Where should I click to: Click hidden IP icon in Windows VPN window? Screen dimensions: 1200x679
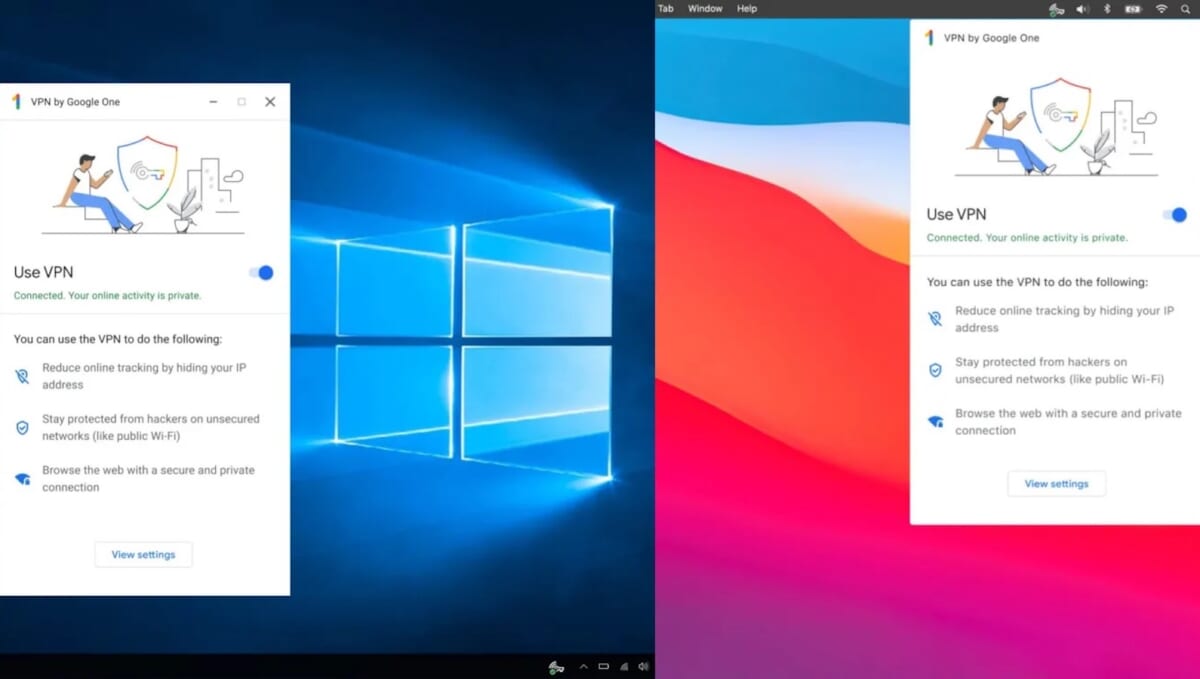(22, 376)
